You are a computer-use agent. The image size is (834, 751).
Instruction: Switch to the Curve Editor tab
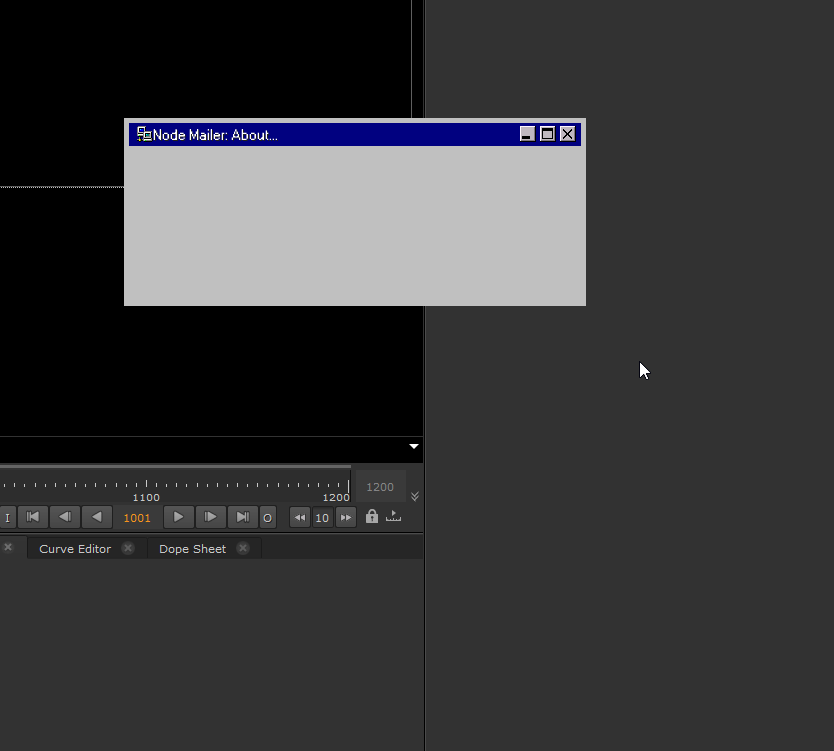(x=75, y=549)
